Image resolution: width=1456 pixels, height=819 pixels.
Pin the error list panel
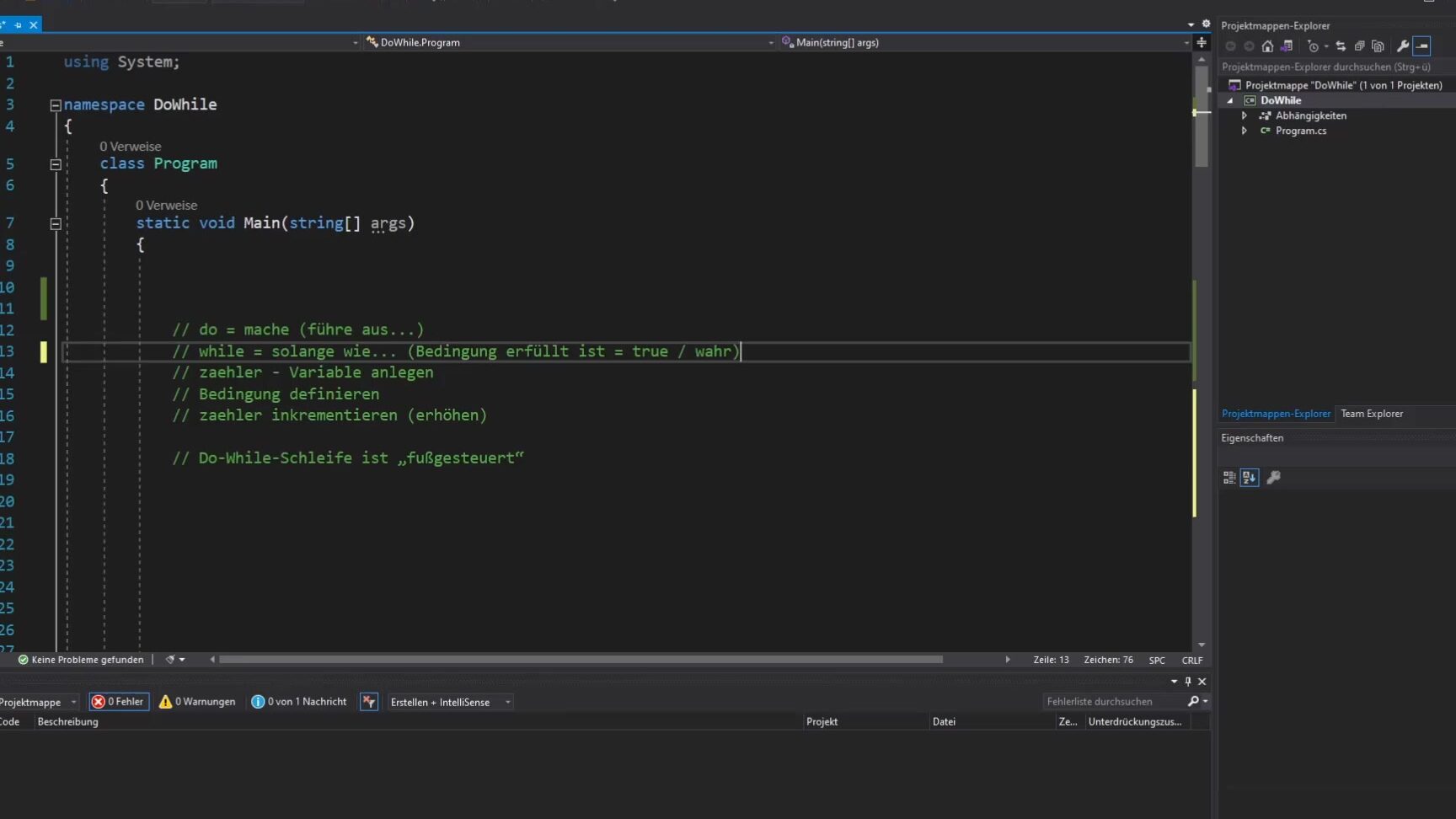1188,681
